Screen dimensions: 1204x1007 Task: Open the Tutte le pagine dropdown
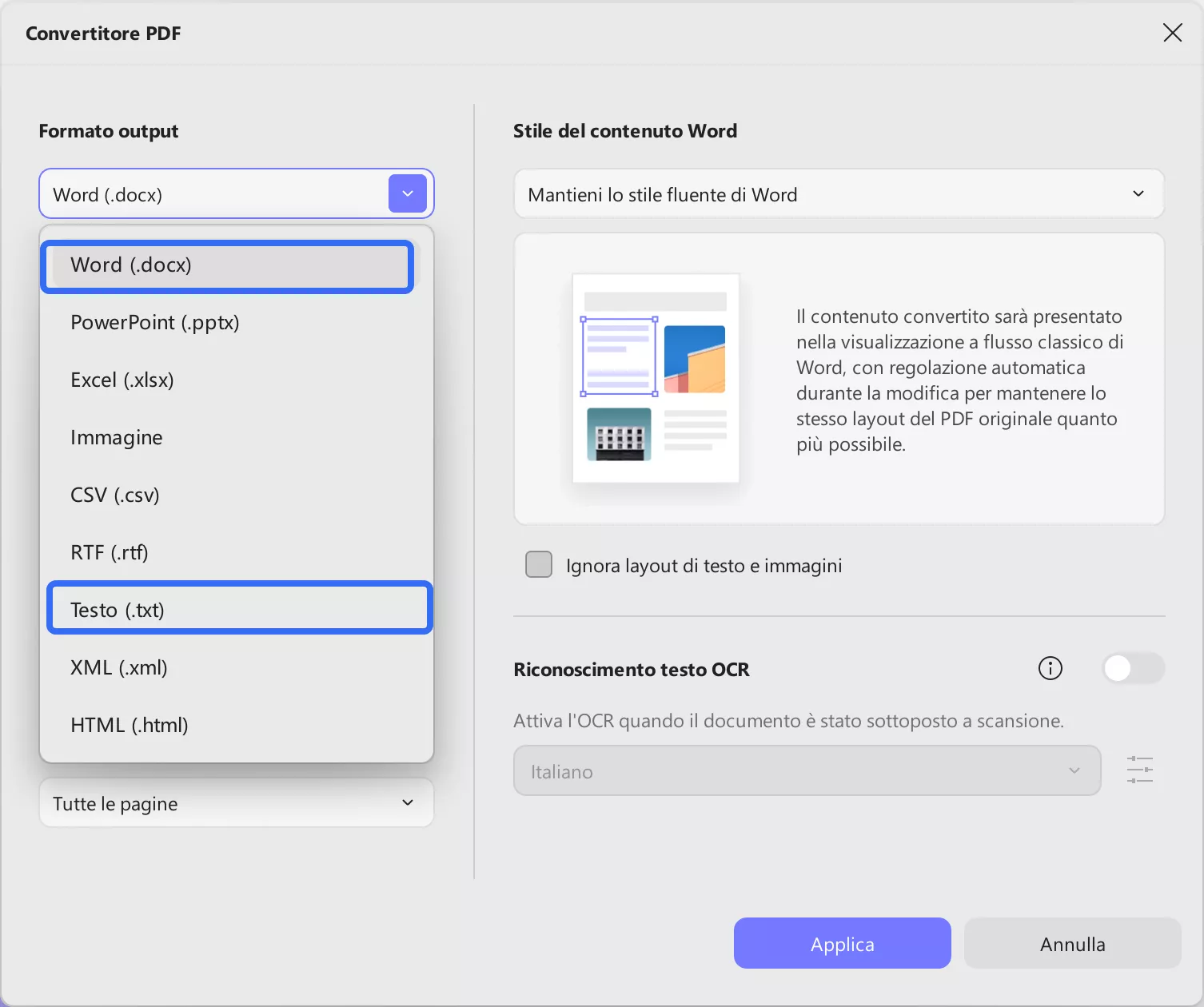pyautogui.click(x=235, y=802)
